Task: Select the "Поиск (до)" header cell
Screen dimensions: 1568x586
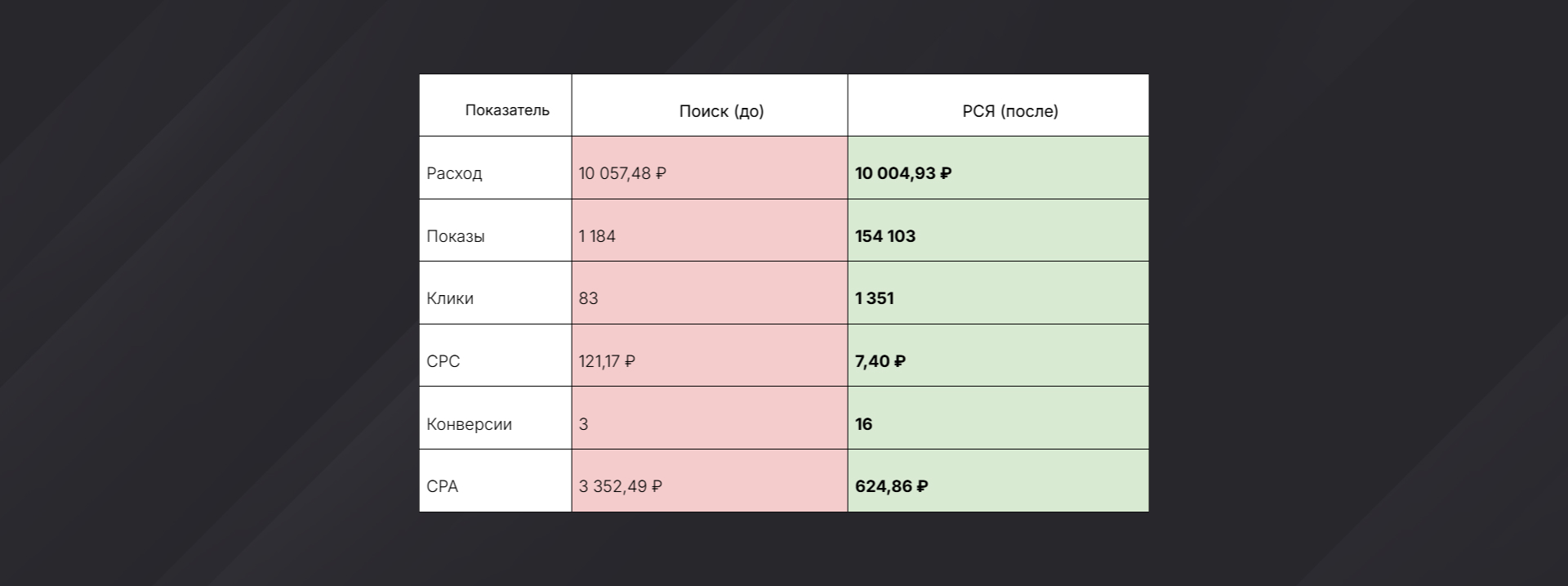Action: pyautogui.click(x=721, y=111)
